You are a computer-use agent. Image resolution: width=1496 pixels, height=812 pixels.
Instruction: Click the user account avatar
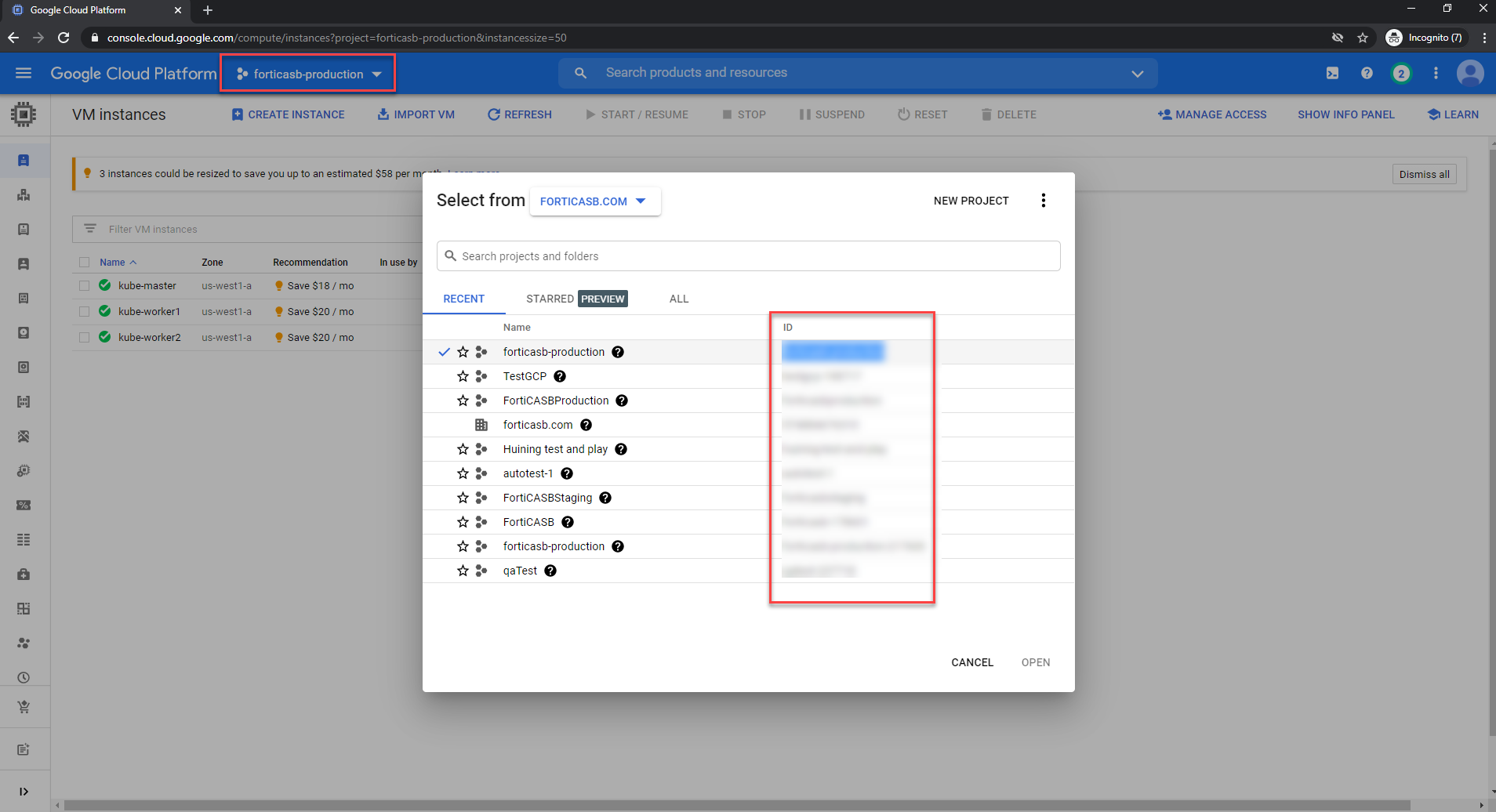[1469, 73]
